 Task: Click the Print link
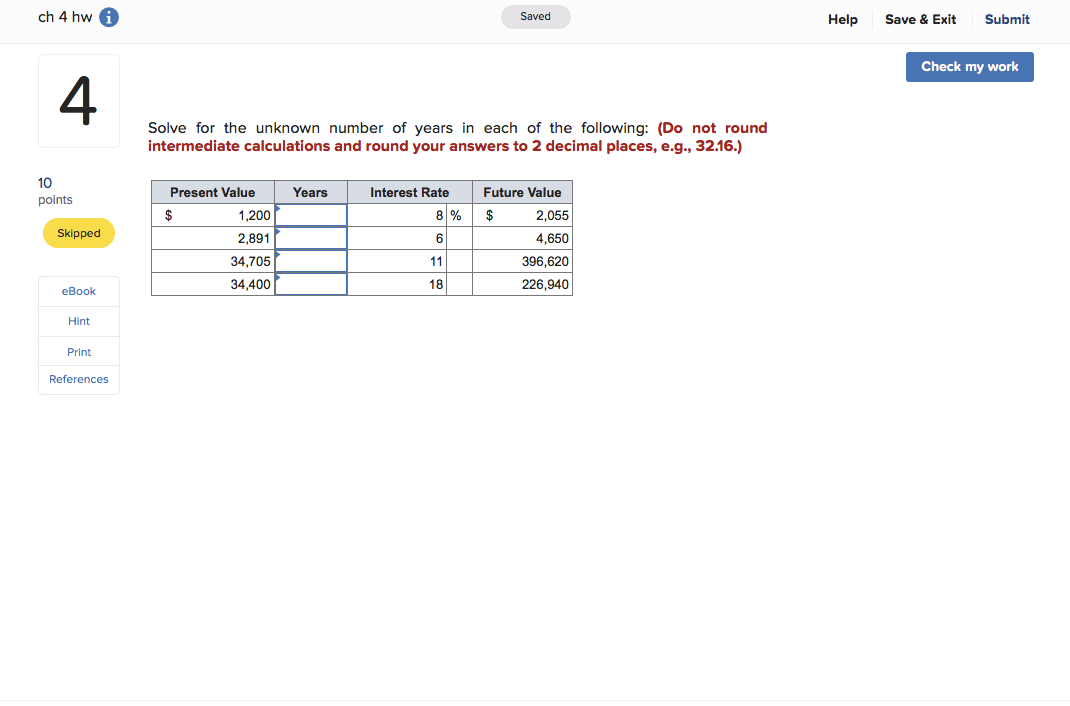78,352
